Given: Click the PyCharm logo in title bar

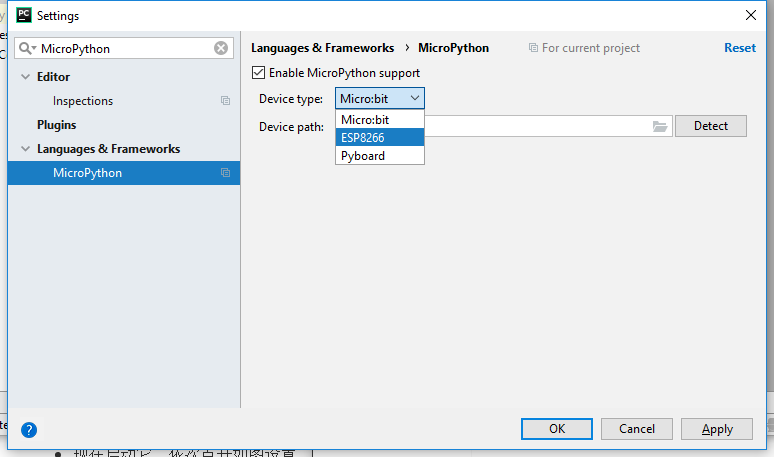Looking at the screenshot, I should tap(23, 15).
